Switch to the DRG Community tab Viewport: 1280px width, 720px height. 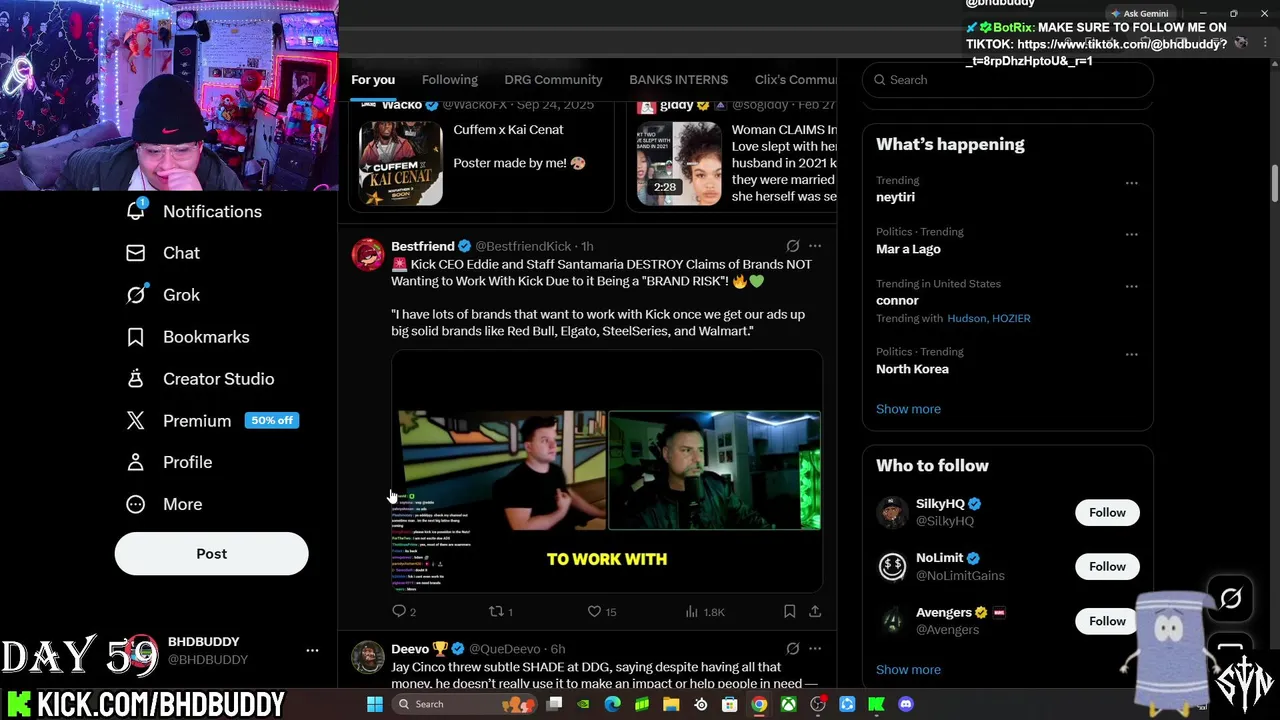pos(553,80)
